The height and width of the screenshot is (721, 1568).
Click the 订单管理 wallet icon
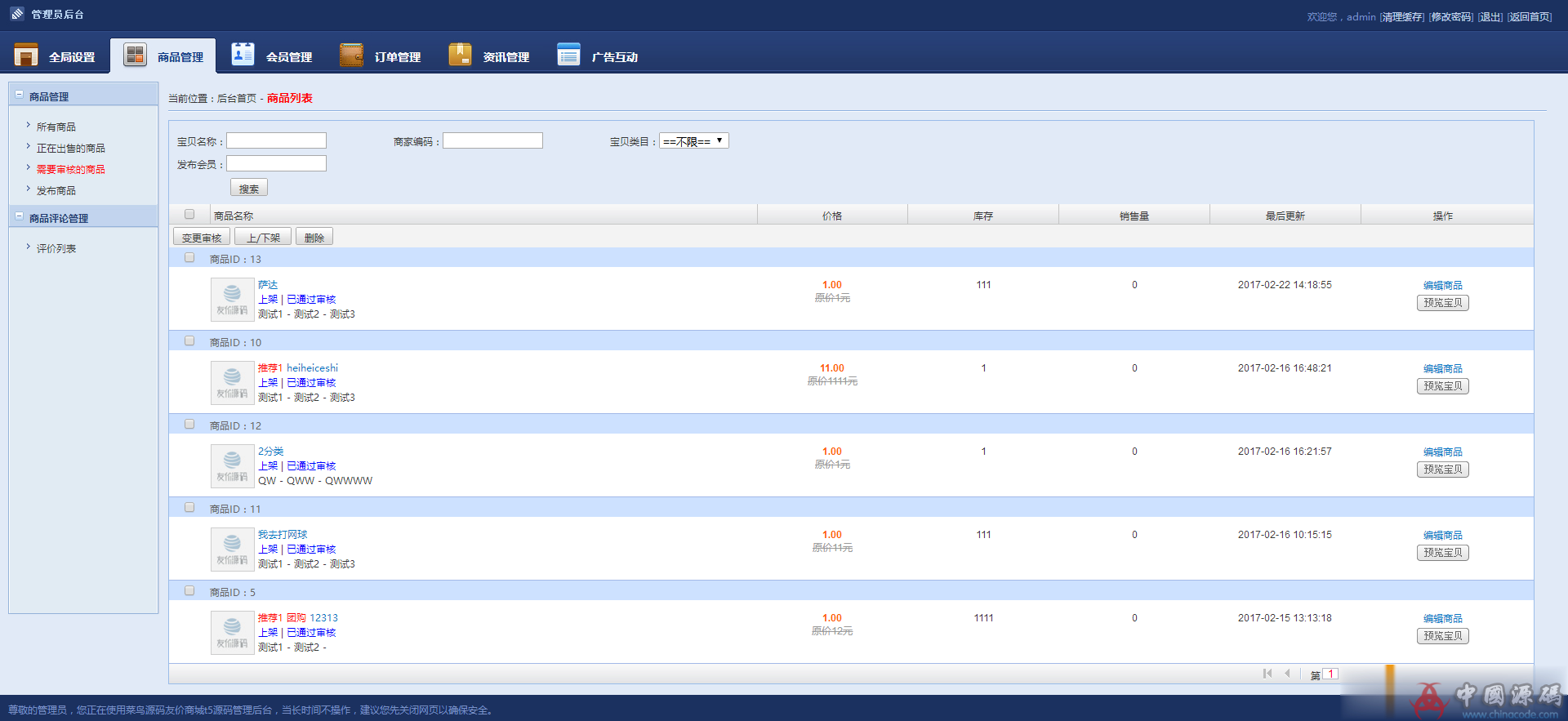click(x=351, y=56)
